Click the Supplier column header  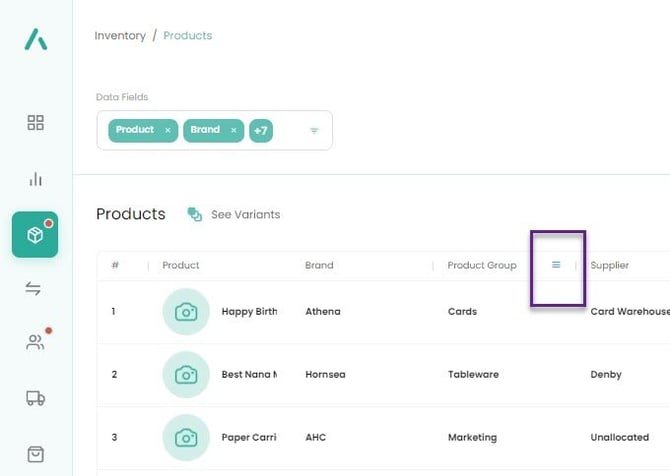[x=609, y=265]
